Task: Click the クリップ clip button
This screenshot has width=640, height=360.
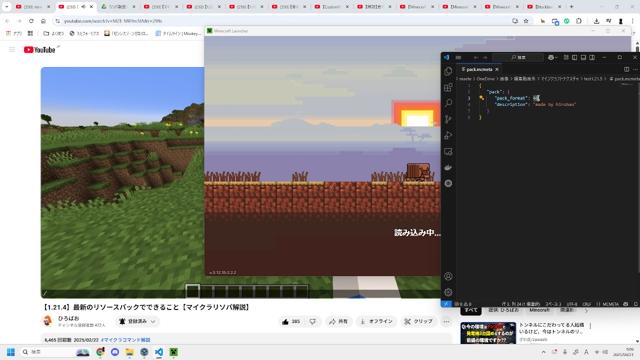Action: [x=419, y=322]
